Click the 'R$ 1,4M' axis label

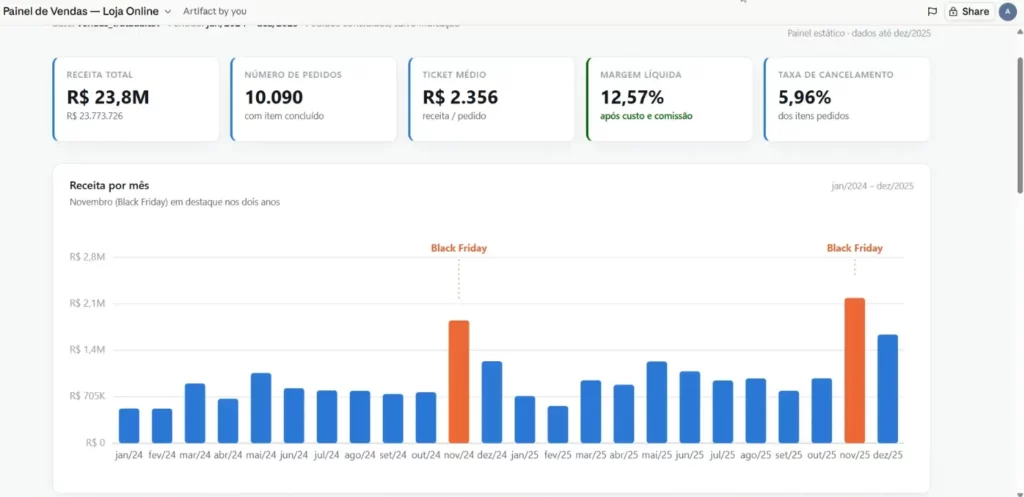tap(87, 350)
